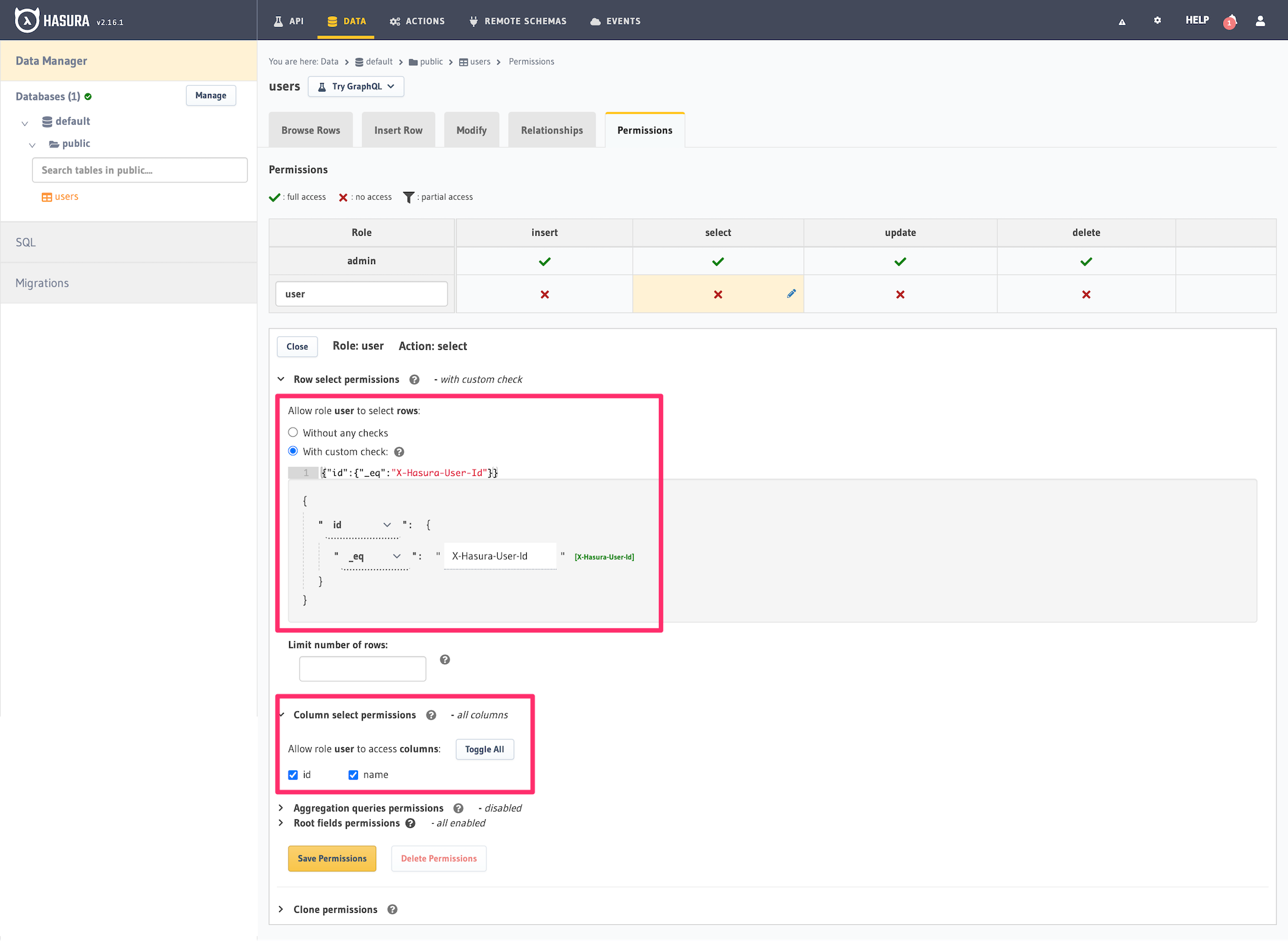Click the edit pencil icon for user select
The image size is (1288, 941).
(791, 294)
